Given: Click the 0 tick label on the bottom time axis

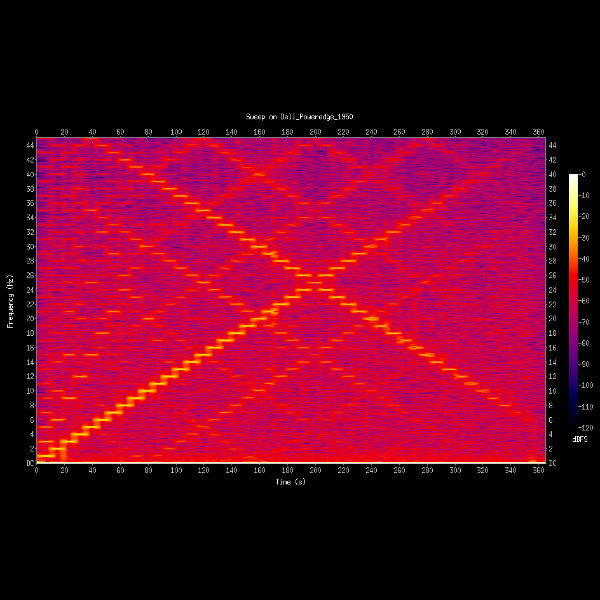Looking at the screenshot, I should (37, 470).
